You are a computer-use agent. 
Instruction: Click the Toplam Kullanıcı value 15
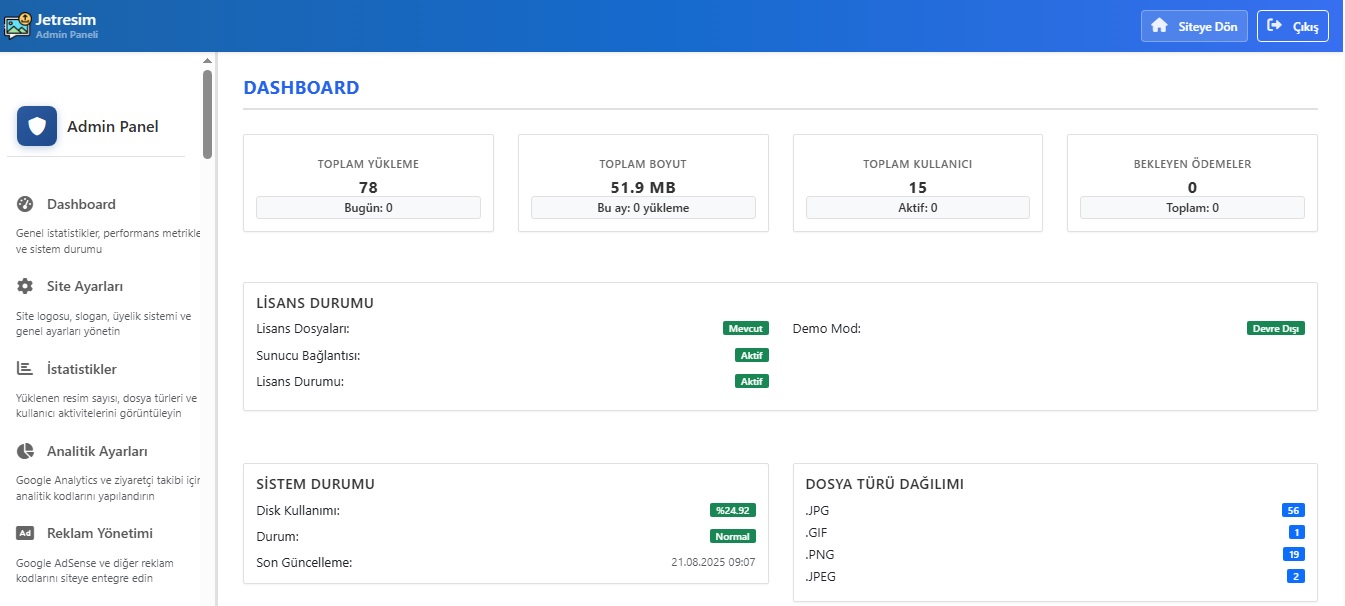tap(918, 187)
